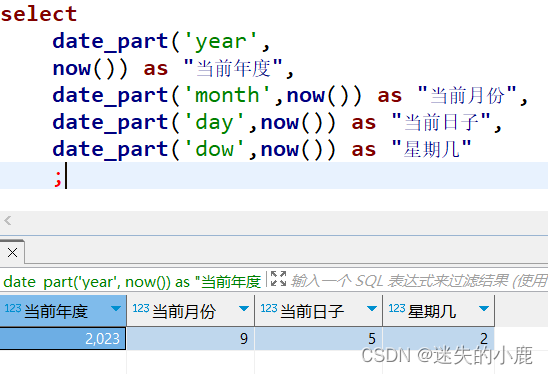
Task: Select the cell with value 5 under 当前日子
Action: (318, 338)
